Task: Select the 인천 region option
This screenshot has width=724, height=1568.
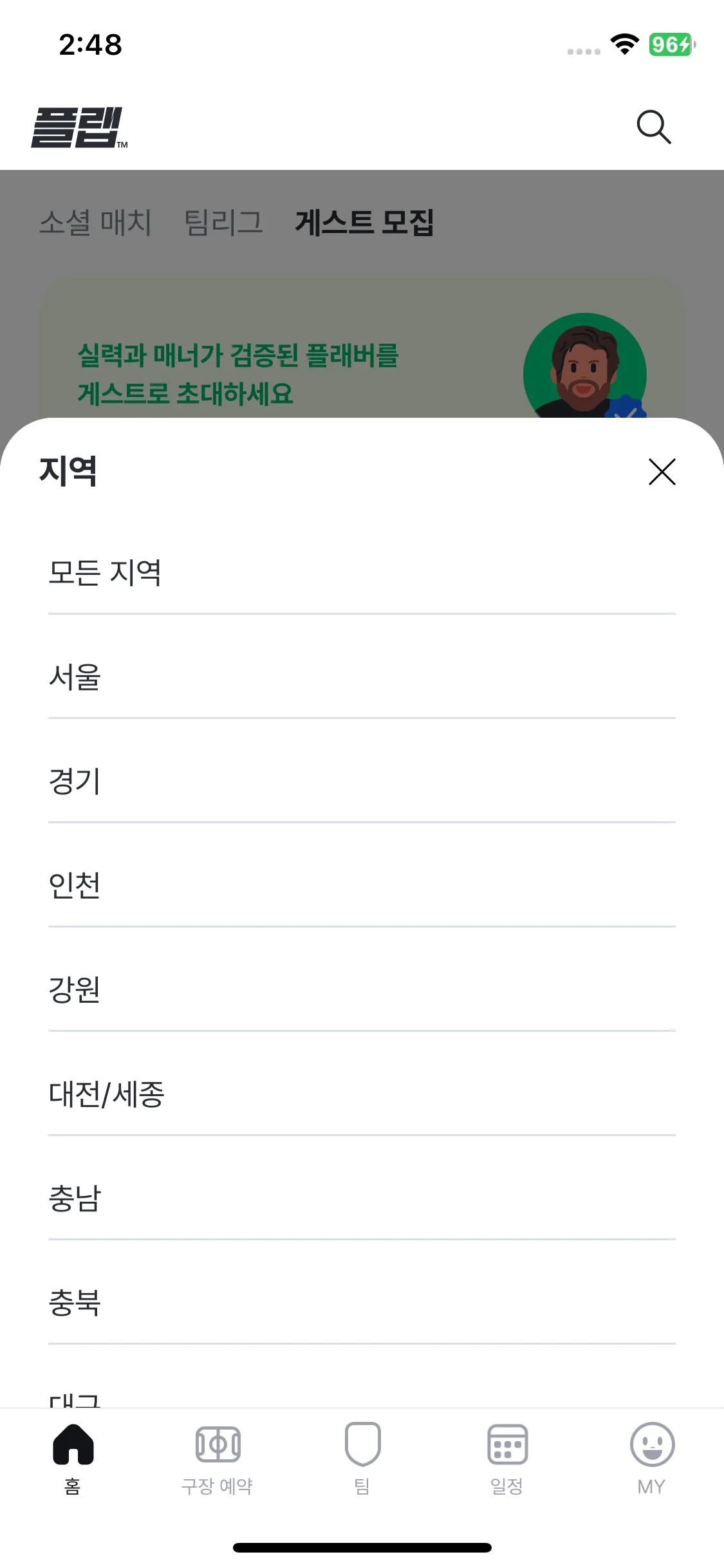Action: pyautogui.click(x=362, y=886)
